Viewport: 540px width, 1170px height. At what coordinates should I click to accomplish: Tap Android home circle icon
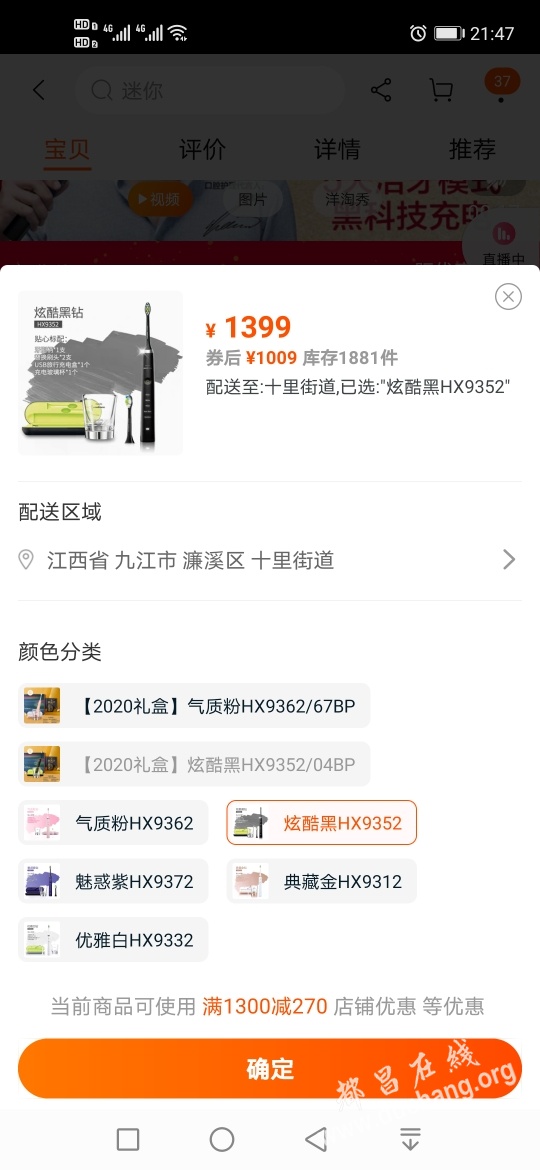(x=222, y=1139)
